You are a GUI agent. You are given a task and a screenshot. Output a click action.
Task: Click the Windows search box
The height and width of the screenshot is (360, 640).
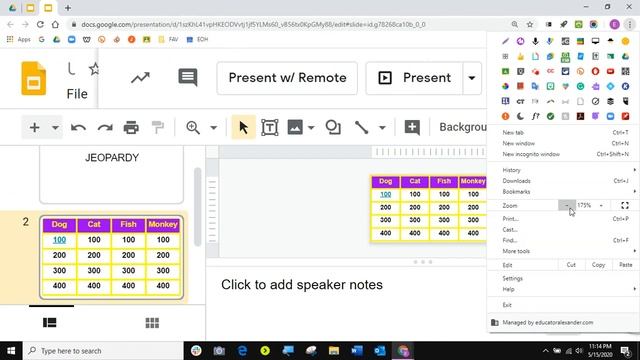click(103, 351)
